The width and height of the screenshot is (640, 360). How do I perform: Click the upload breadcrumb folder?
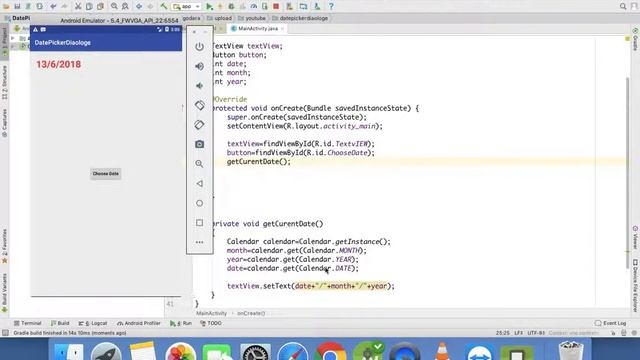pos(219,18)
